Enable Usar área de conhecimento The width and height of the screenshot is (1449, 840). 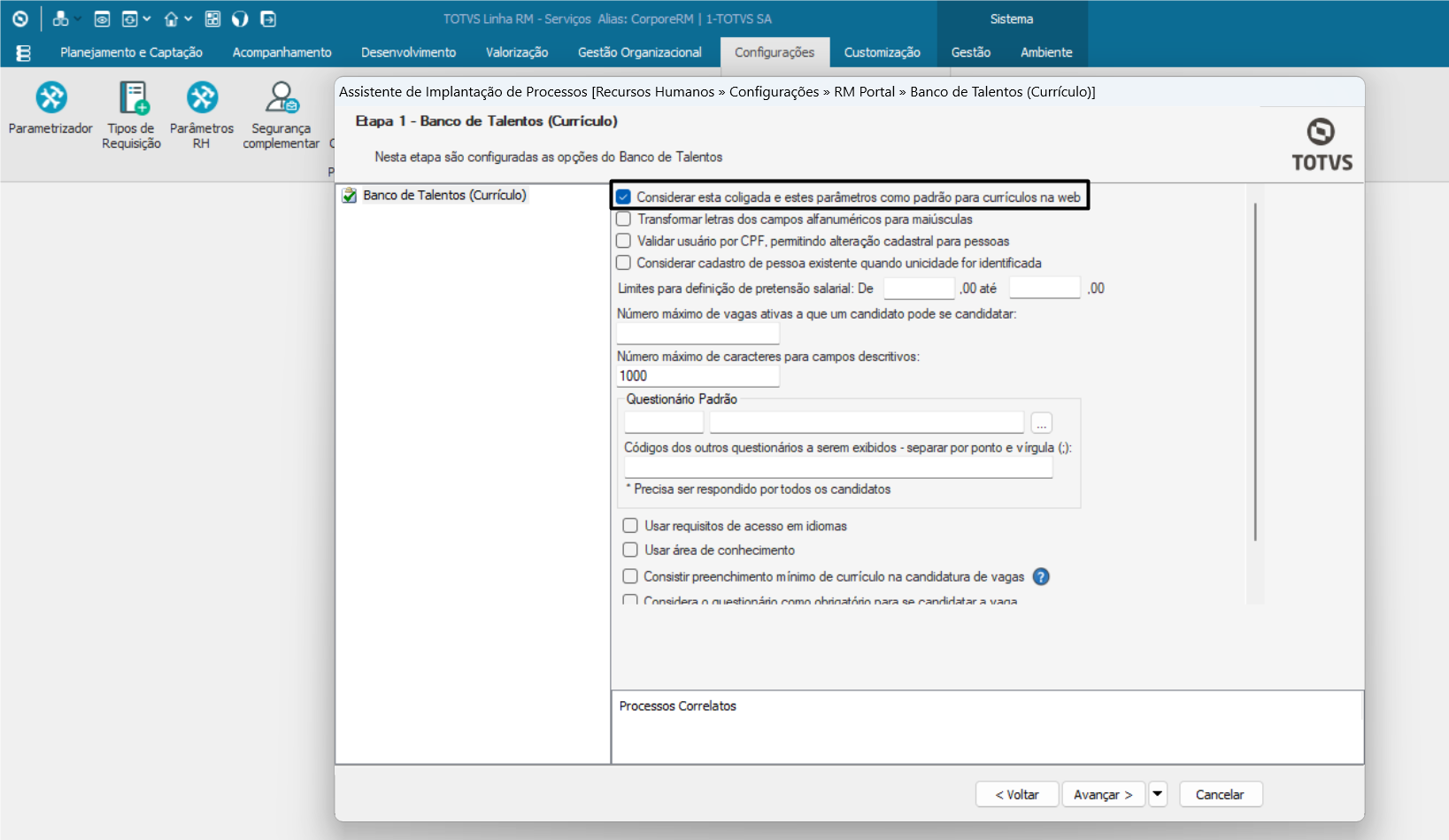click(x=630, y=550)
